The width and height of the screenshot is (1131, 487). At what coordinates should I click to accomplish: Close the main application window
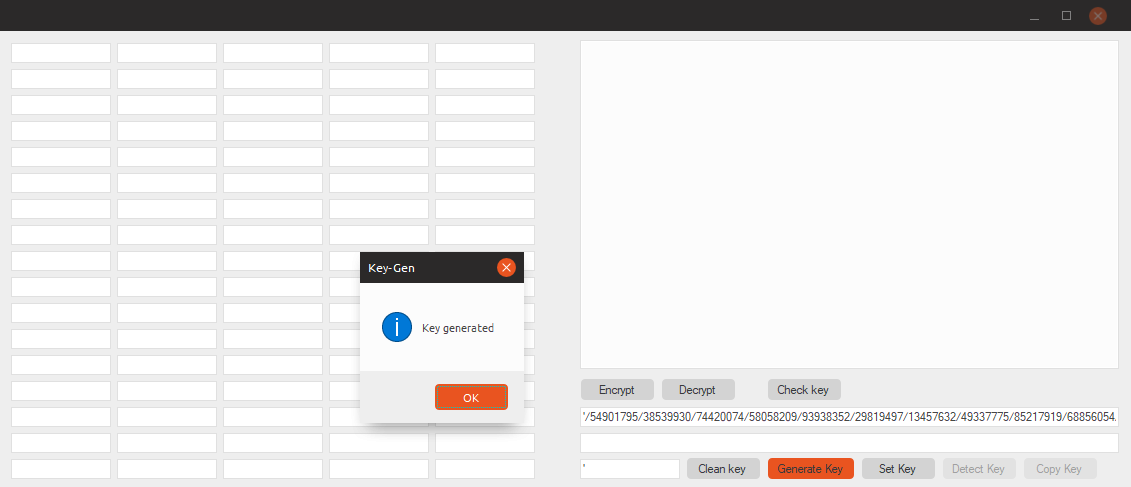coord(1098,16)
